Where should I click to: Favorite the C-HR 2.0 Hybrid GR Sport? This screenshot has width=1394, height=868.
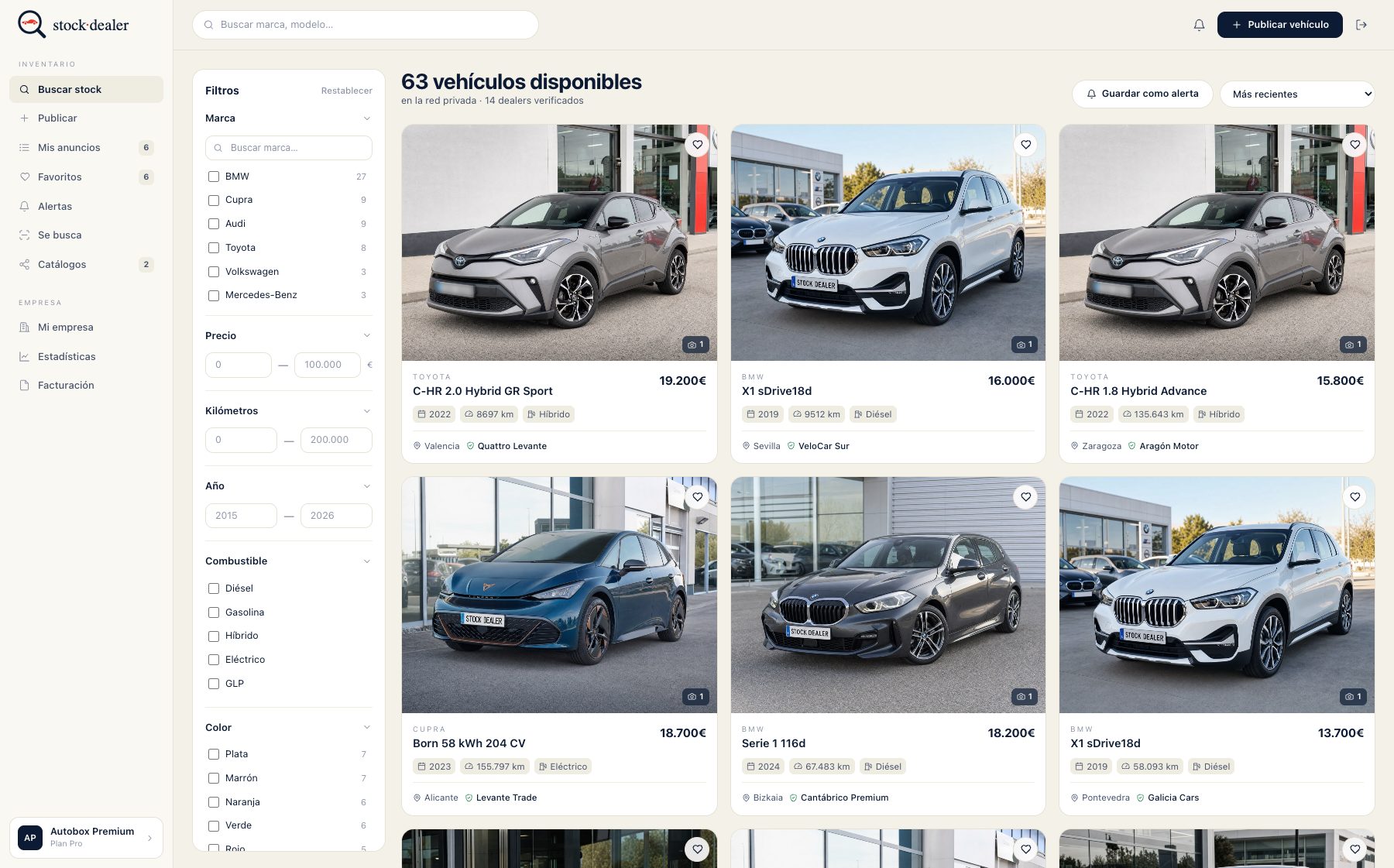coord(698,145)
